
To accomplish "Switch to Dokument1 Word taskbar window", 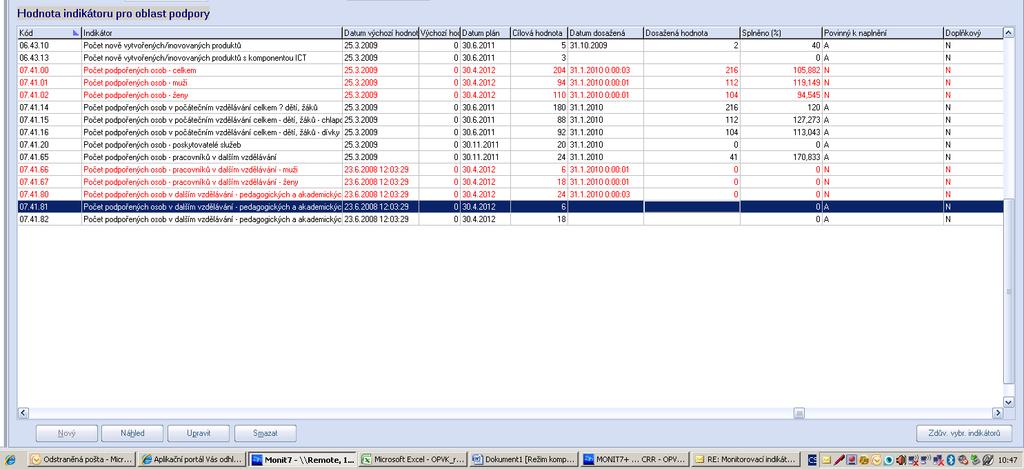I will coord(524,460).
